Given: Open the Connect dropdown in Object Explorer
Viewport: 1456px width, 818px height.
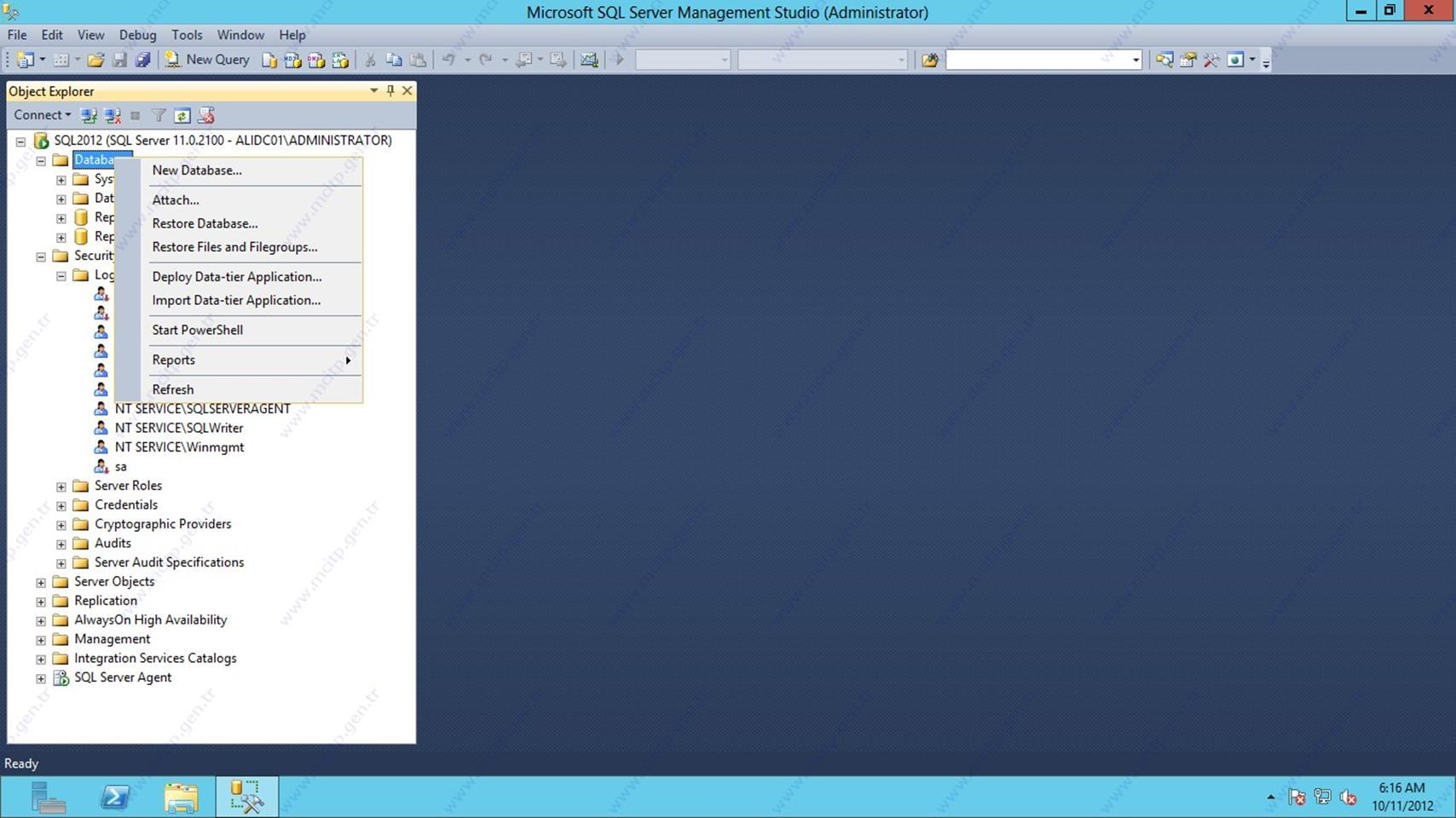Looking at the screenshot, I should point(42,115).
